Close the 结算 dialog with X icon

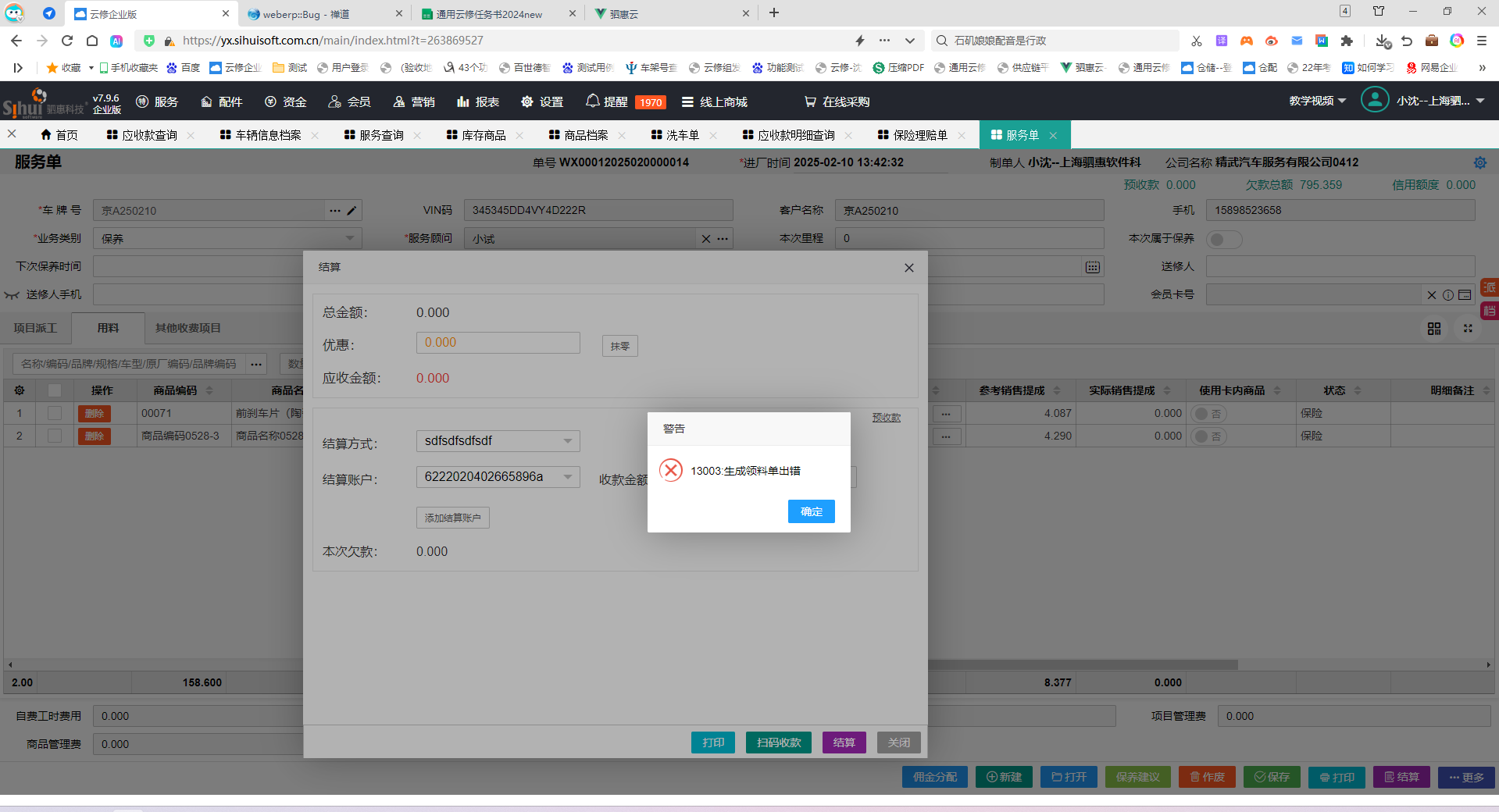tap(908, 268)
